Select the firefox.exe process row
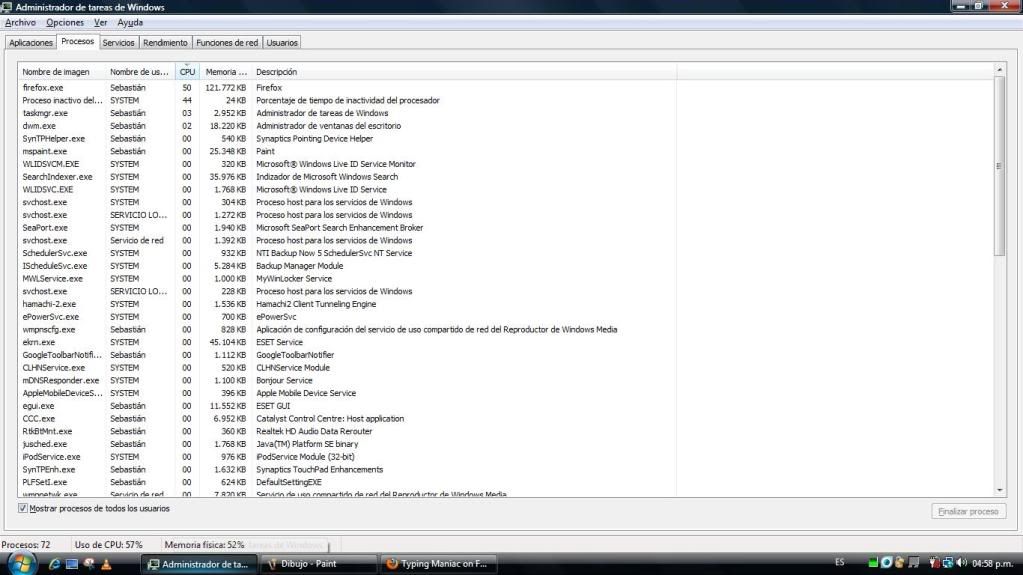 [x=43, y=88]
